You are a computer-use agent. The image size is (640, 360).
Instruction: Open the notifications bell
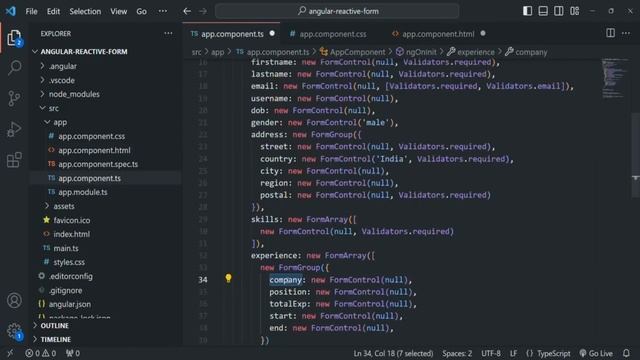tap(626, 353)
